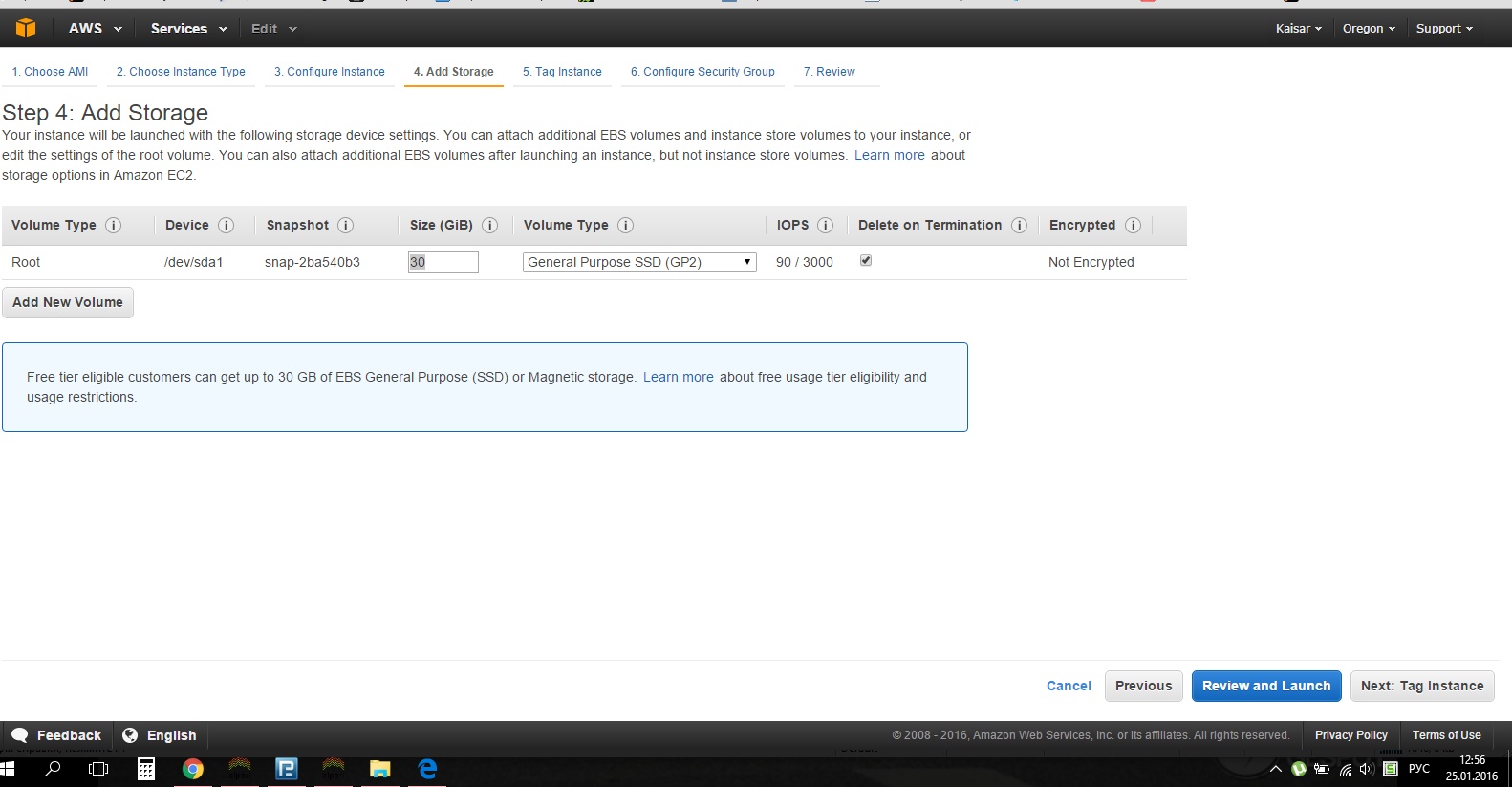Viewport: 1512px width, 787px height.
Task: Change the English language setting
Action: [160, 735]
